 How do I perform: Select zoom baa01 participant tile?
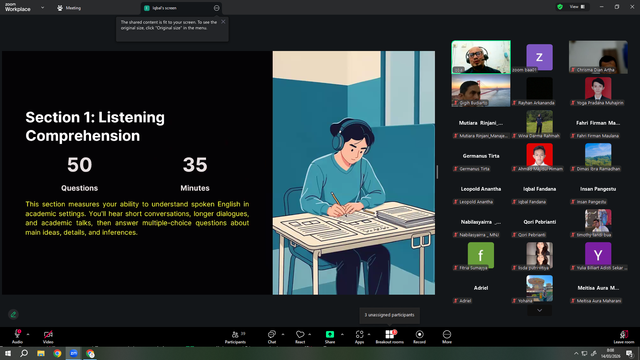point(539,57)
